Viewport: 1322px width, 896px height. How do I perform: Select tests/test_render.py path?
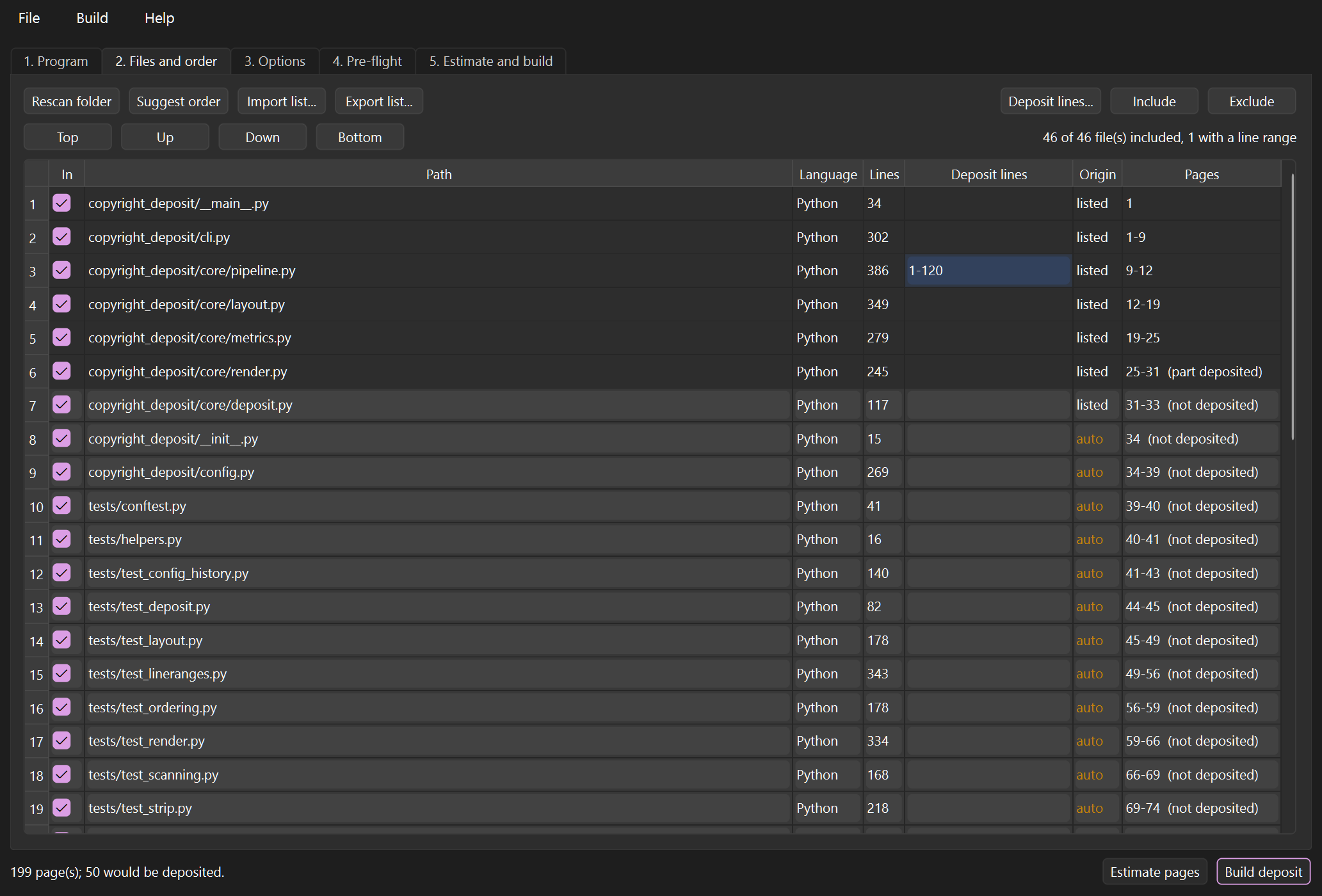click(147, 740)
